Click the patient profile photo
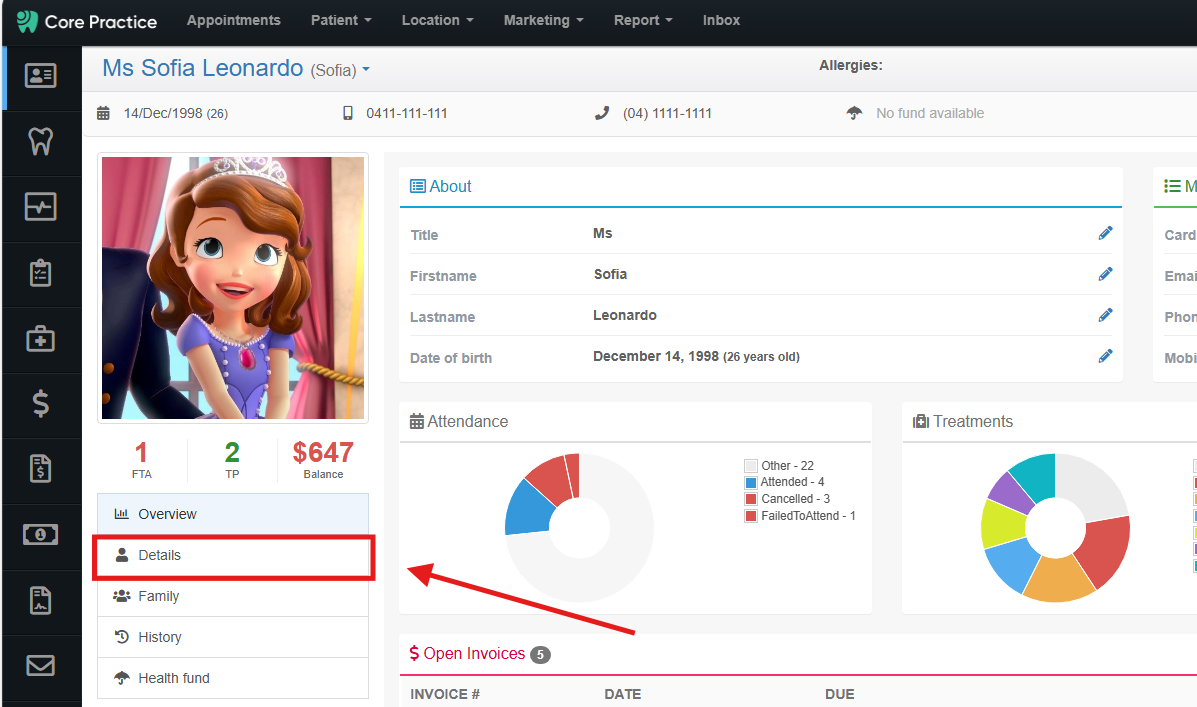1197x707 pixels. (x=233, y=288)
